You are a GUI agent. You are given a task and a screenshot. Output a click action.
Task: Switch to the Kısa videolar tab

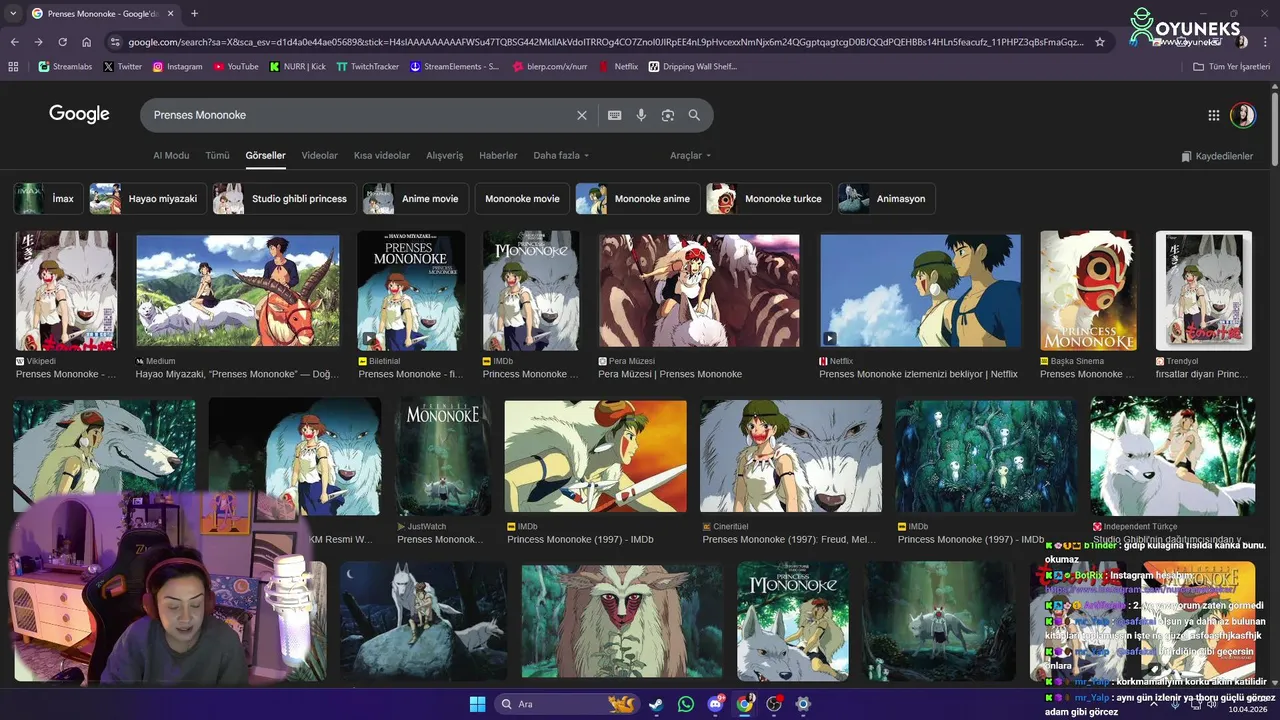[x=382, y=156]
